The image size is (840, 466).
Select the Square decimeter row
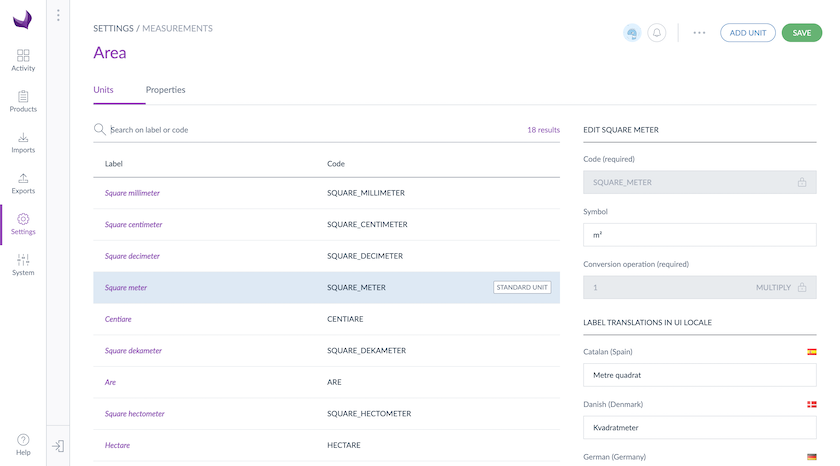326,256
